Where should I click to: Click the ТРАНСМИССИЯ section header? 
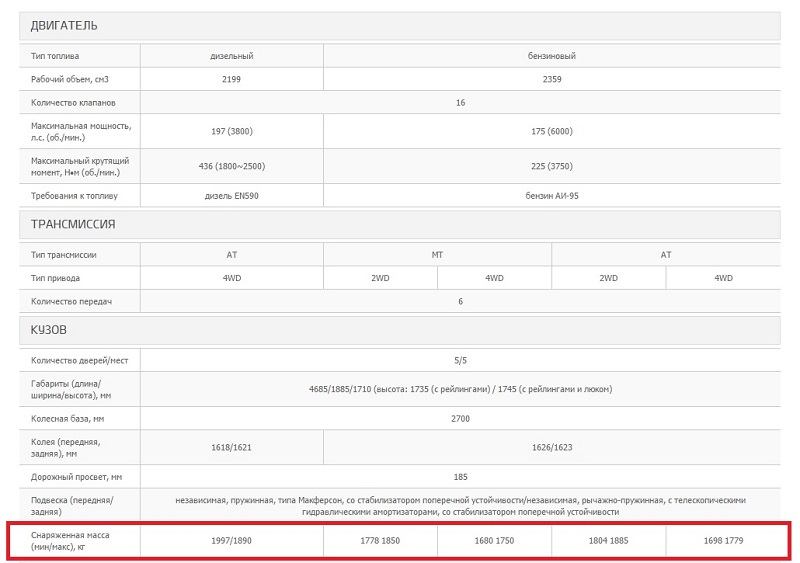[73, 224]
